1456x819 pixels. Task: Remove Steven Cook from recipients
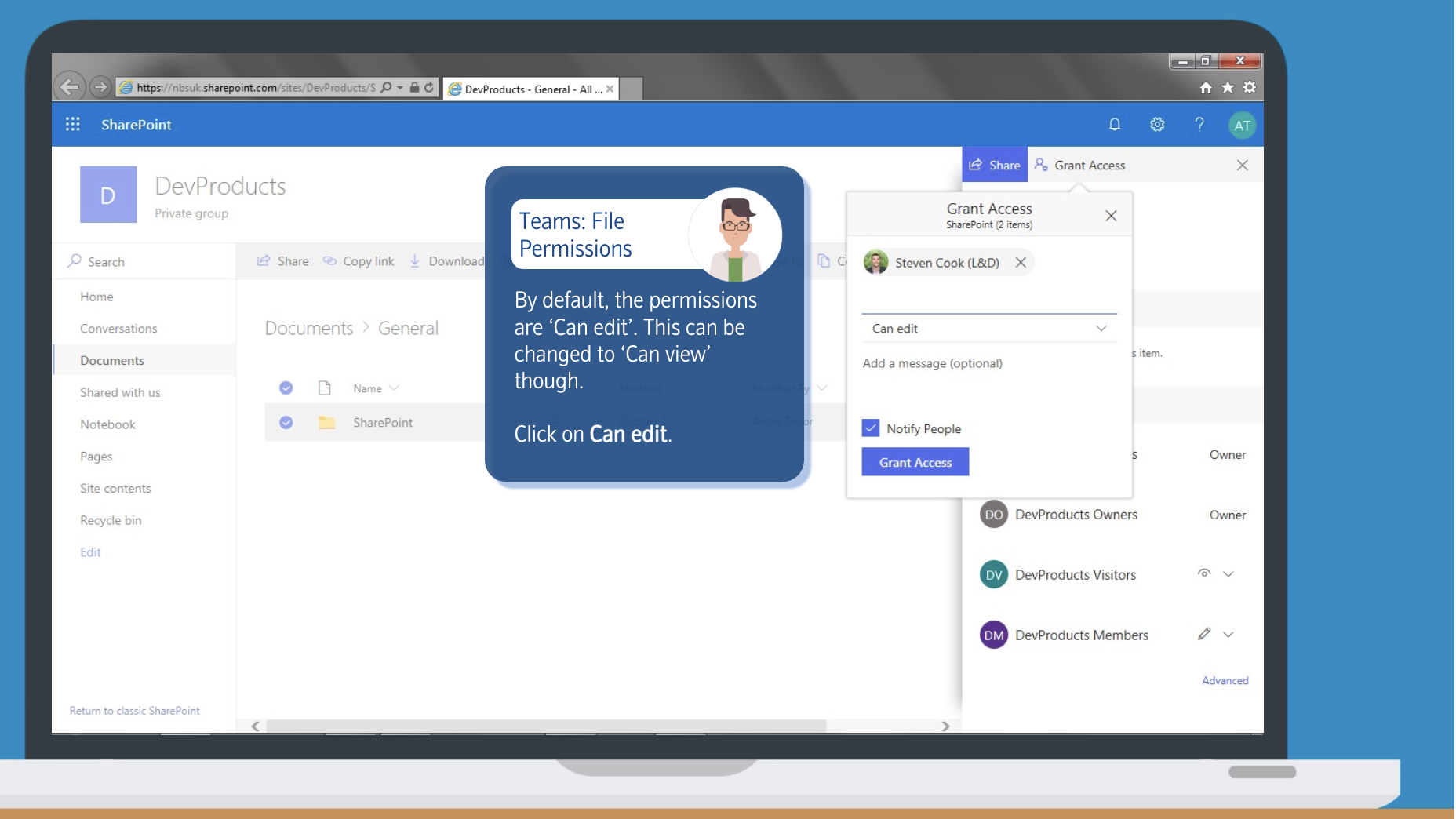click(1021, 263)
